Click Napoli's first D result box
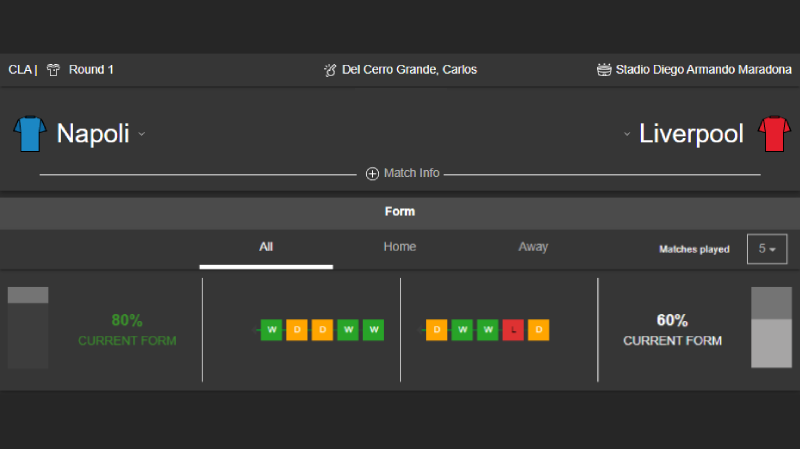This screenshot has height=449, width=800. coord(297,330)
